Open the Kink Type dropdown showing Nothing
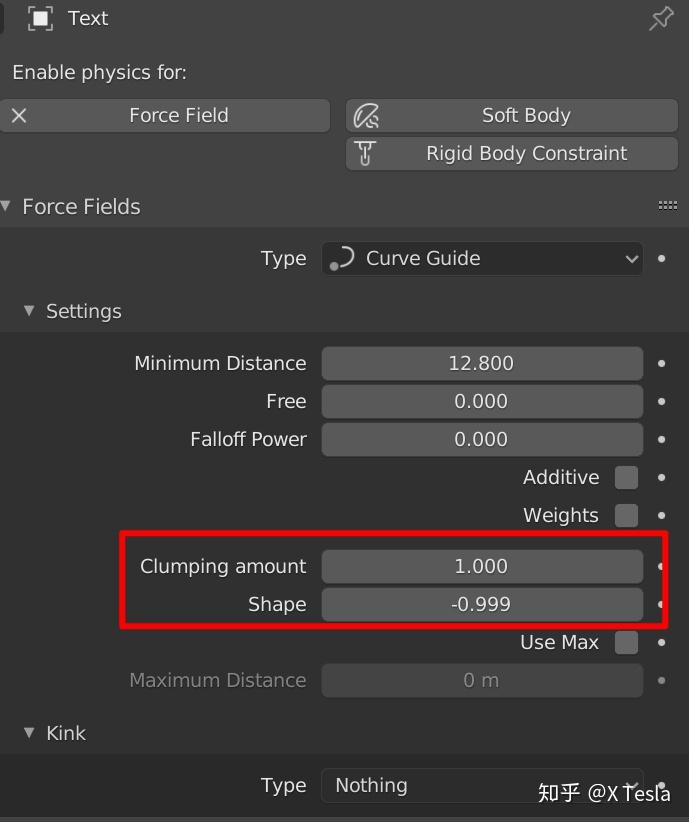 (x=482, y=785)
